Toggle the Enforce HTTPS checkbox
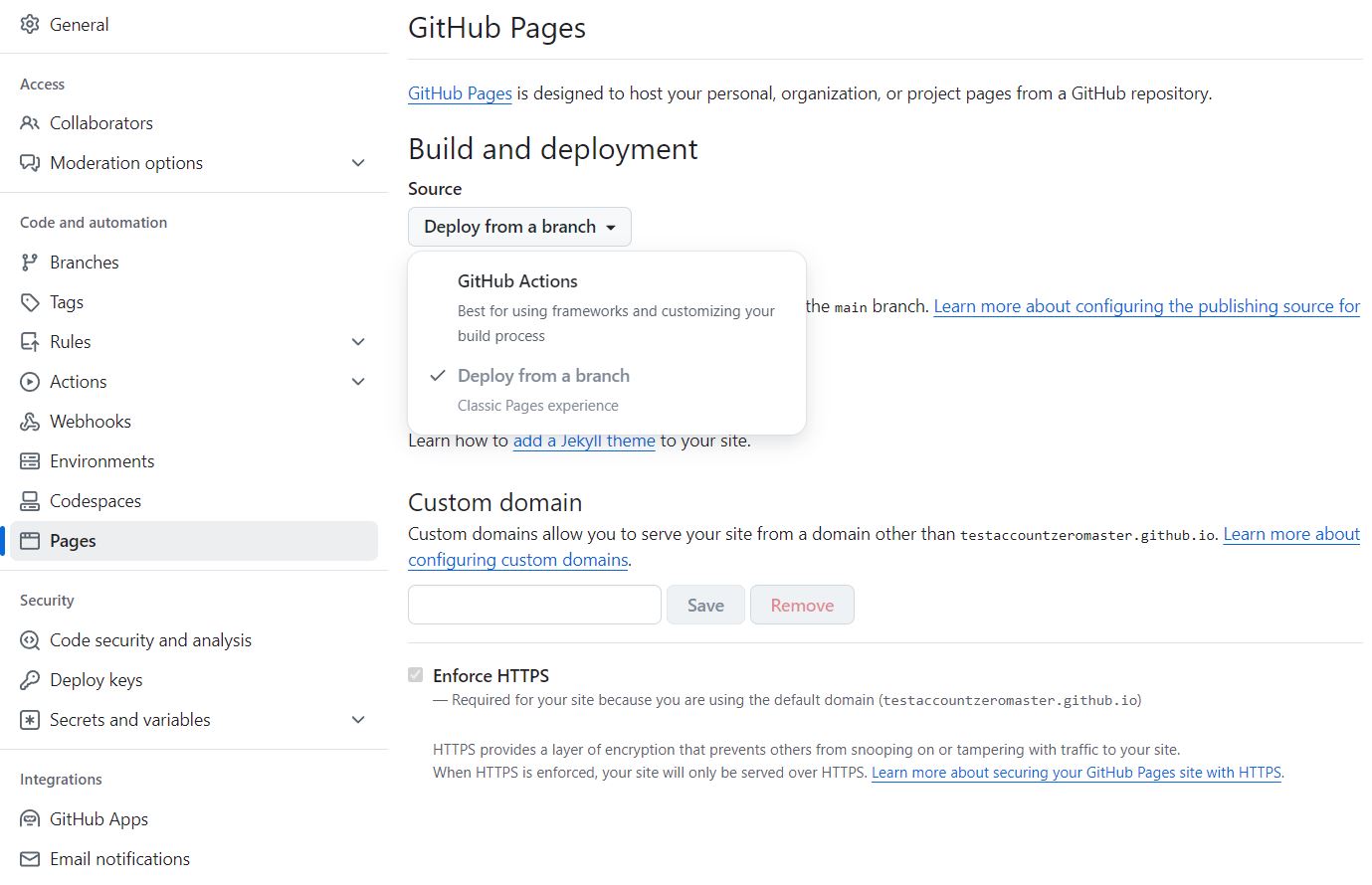 (x=416, y=675)
